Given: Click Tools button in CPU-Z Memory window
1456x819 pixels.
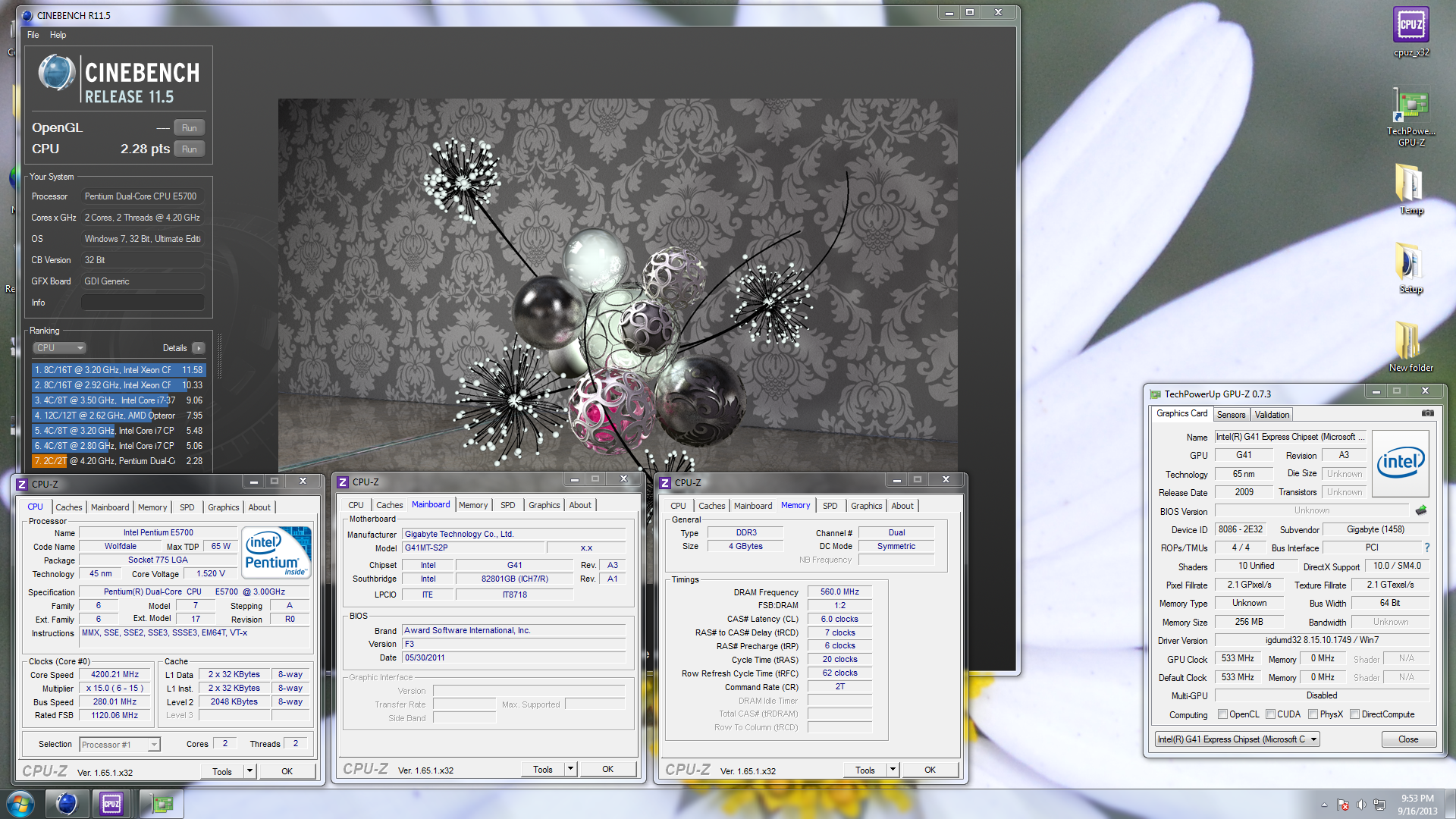Looking at the screenshot, I should click(865, 770).
